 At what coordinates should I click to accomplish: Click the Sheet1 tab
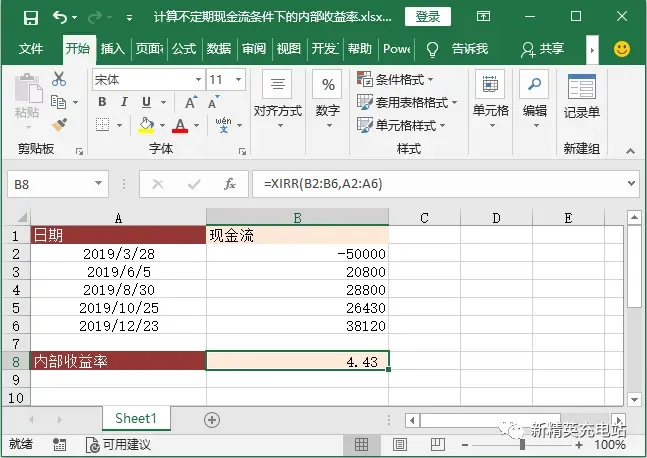[136, 418]
